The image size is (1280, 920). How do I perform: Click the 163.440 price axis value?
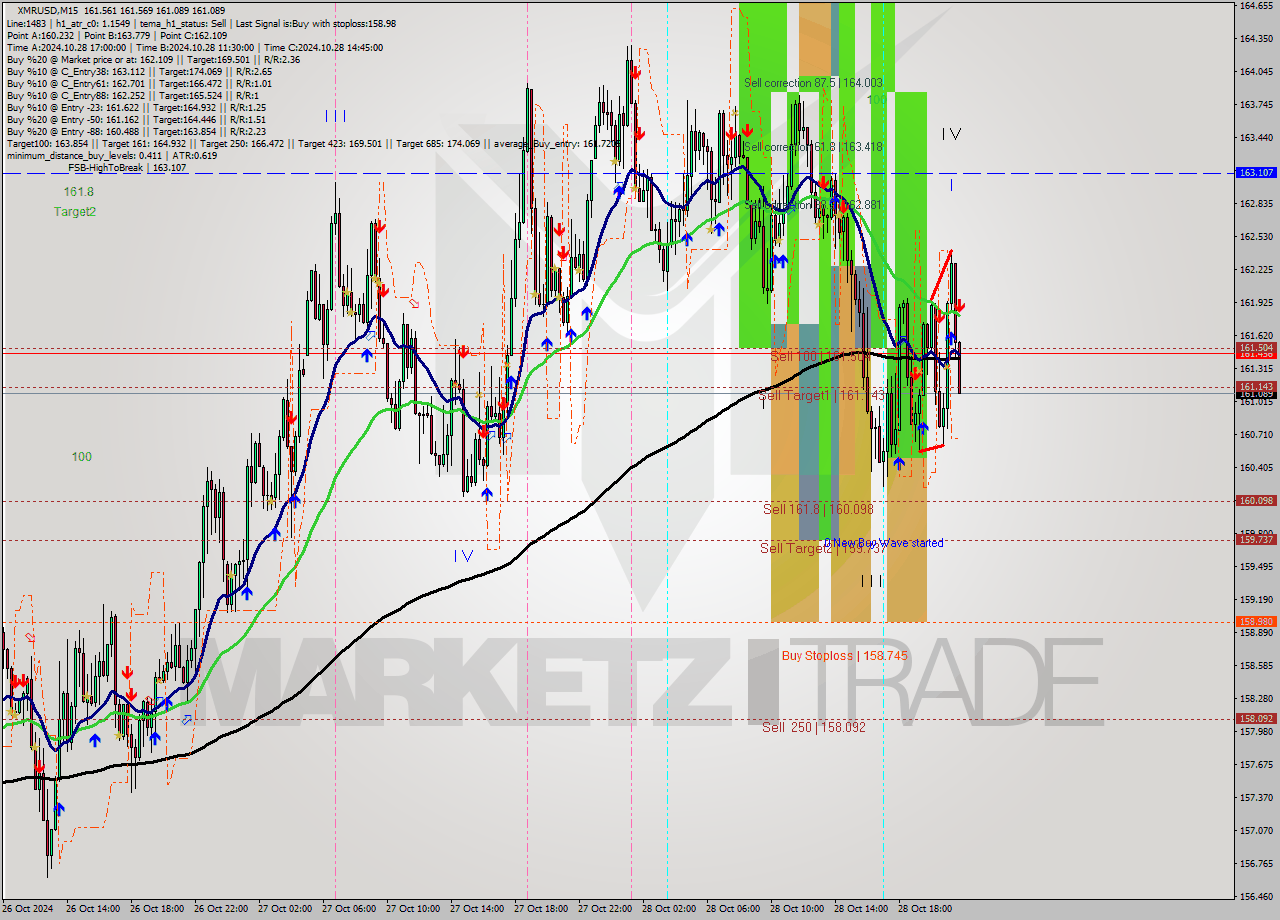click(x=1256, y=137)
